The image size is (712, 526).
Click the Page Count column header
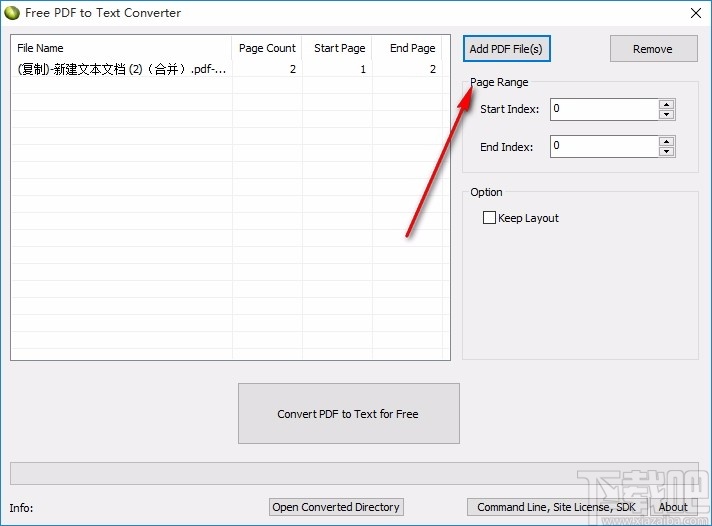pos(267,48)
